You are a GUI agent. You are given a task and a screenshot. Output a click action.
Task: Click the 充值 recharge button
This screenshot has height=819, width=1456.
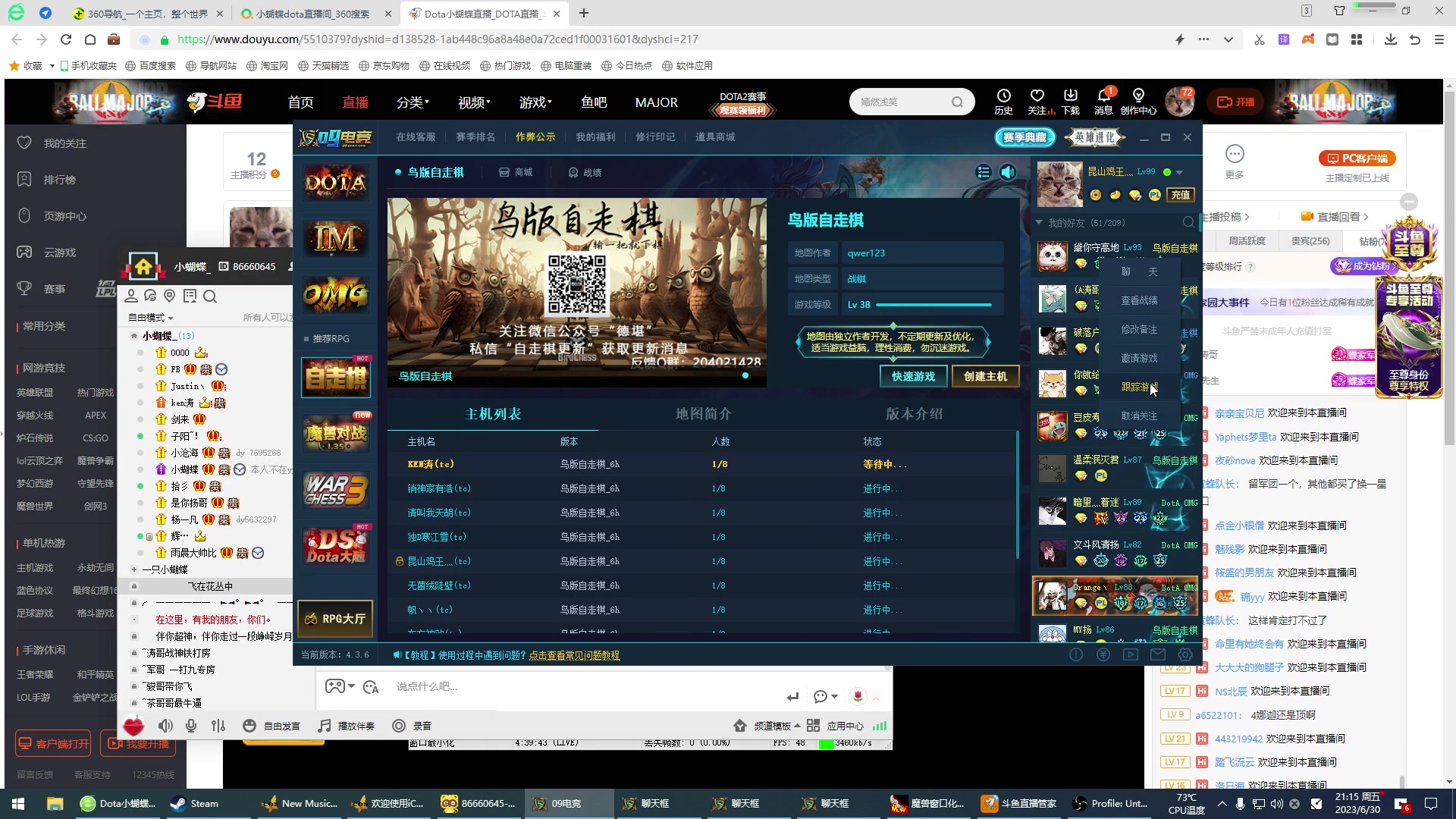pyautogui.click(x=1181, y=195)
